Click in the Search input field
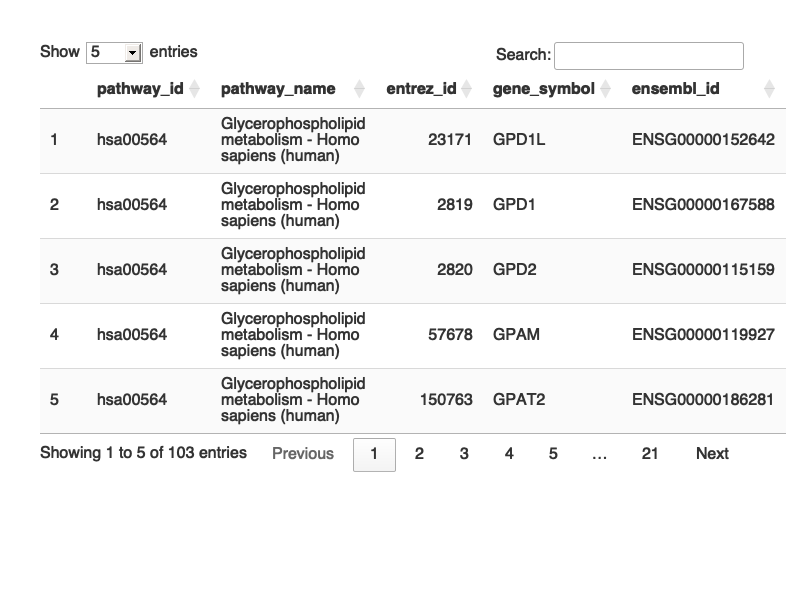Image resolution: width=786 pixels, height=616 pixels. (x=648, y=56)
